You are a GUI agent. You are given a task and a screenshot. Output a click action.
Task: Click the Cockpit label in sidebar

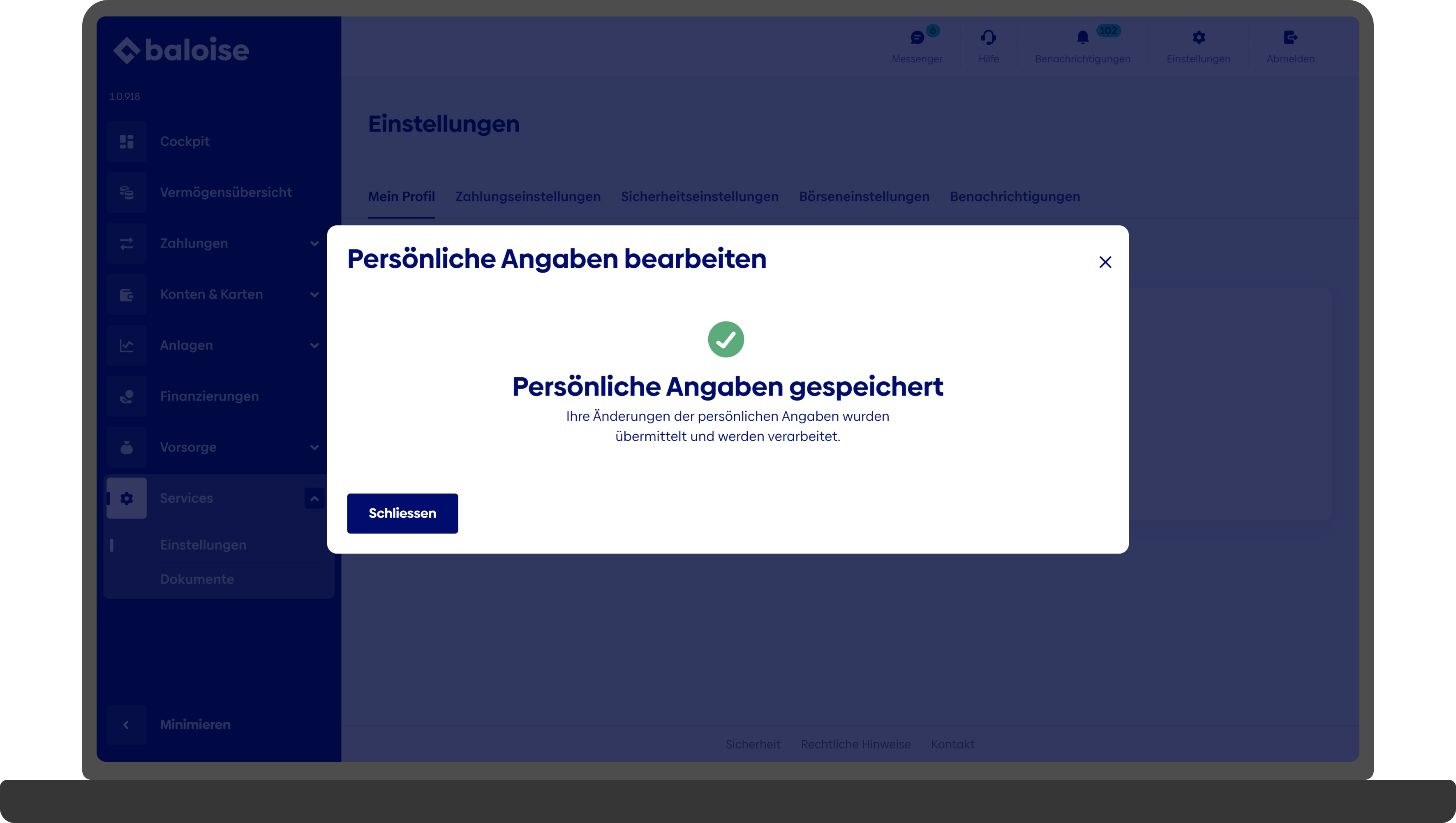point(184,141)
